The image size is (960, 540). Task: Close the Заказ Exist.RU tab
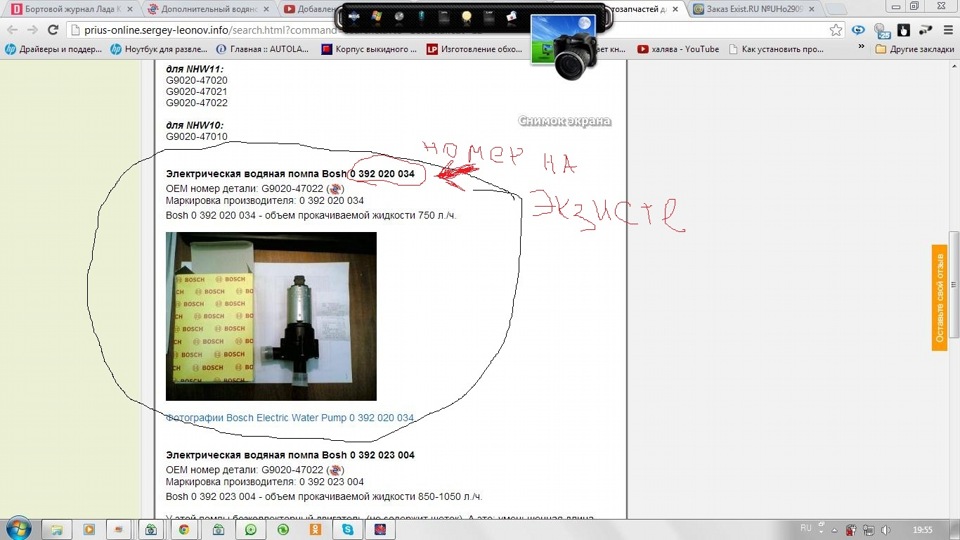(812, 9)
